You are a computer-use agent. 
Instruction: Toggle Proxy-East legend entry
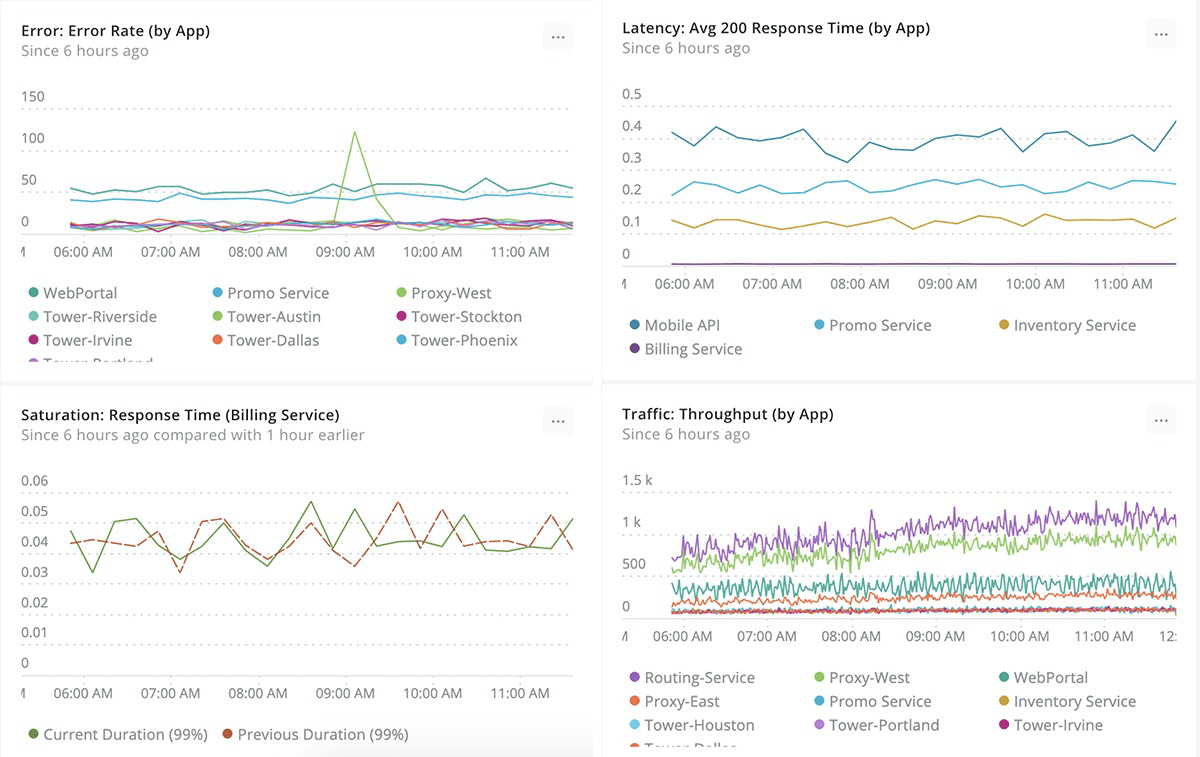(674, 701)
